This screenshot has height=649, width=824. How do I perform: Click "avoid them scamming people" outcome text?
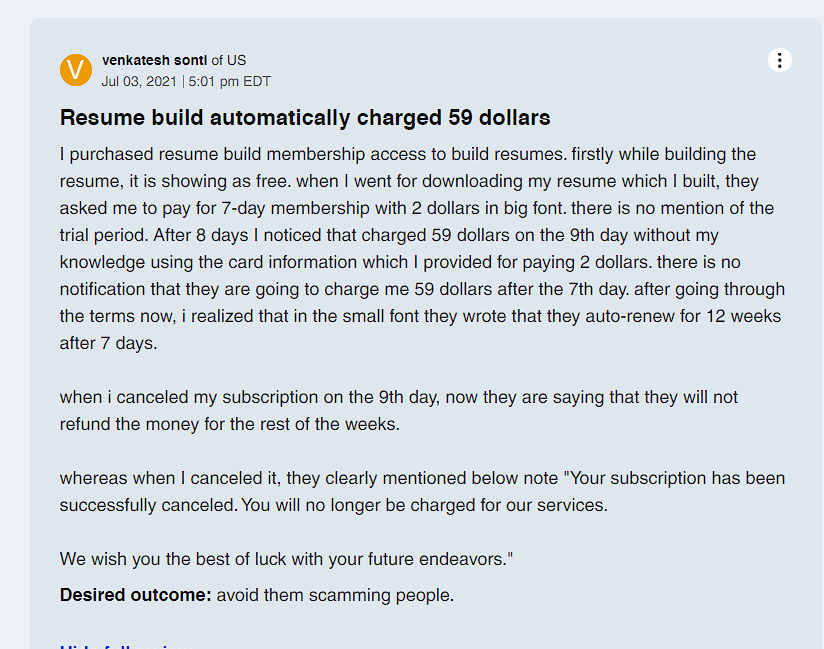tap(335, 595)
